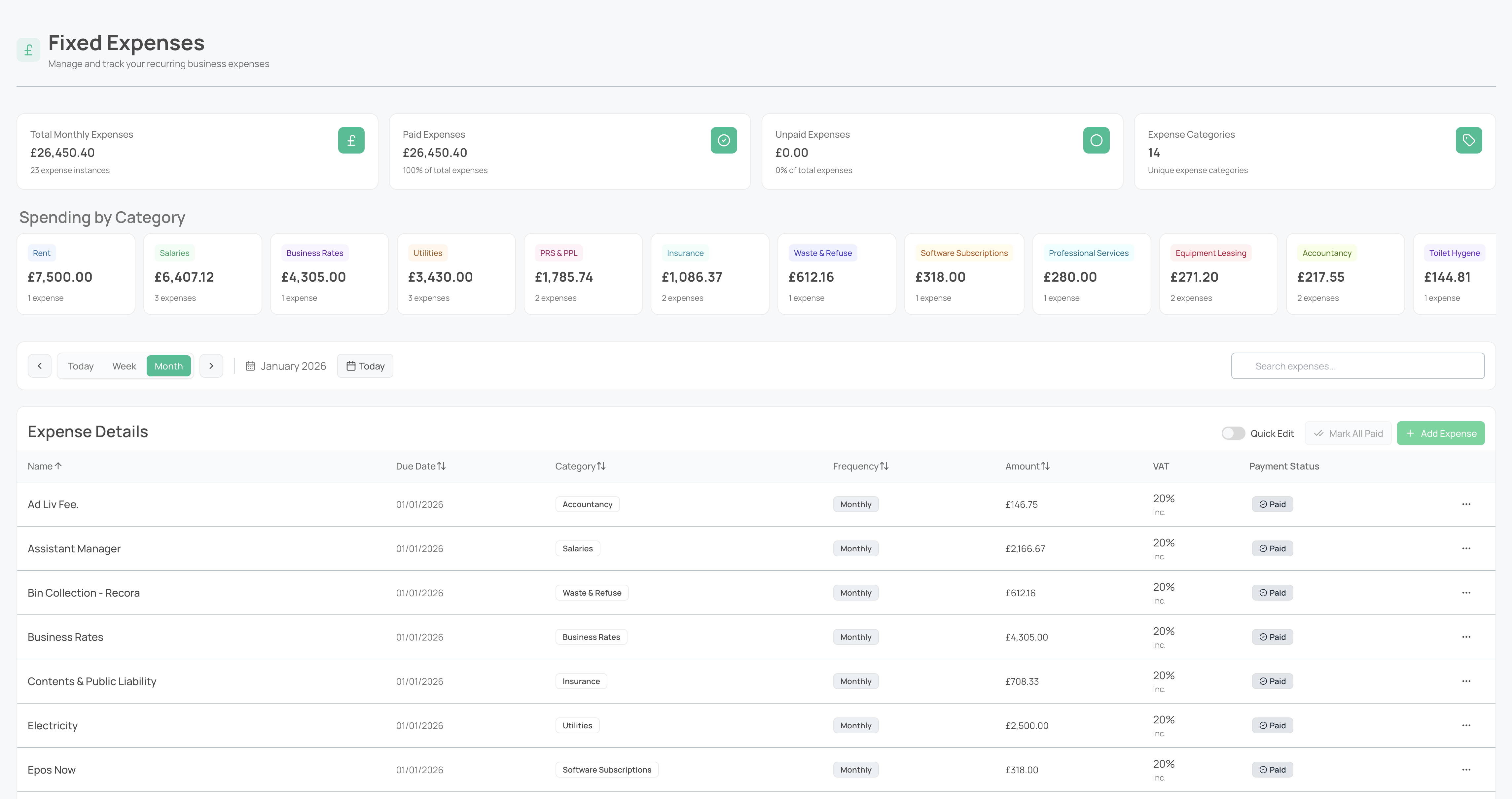Switch to Week view tab
Screen dimensions: 1512x799
pyautogui.click(x=124, y=366)
